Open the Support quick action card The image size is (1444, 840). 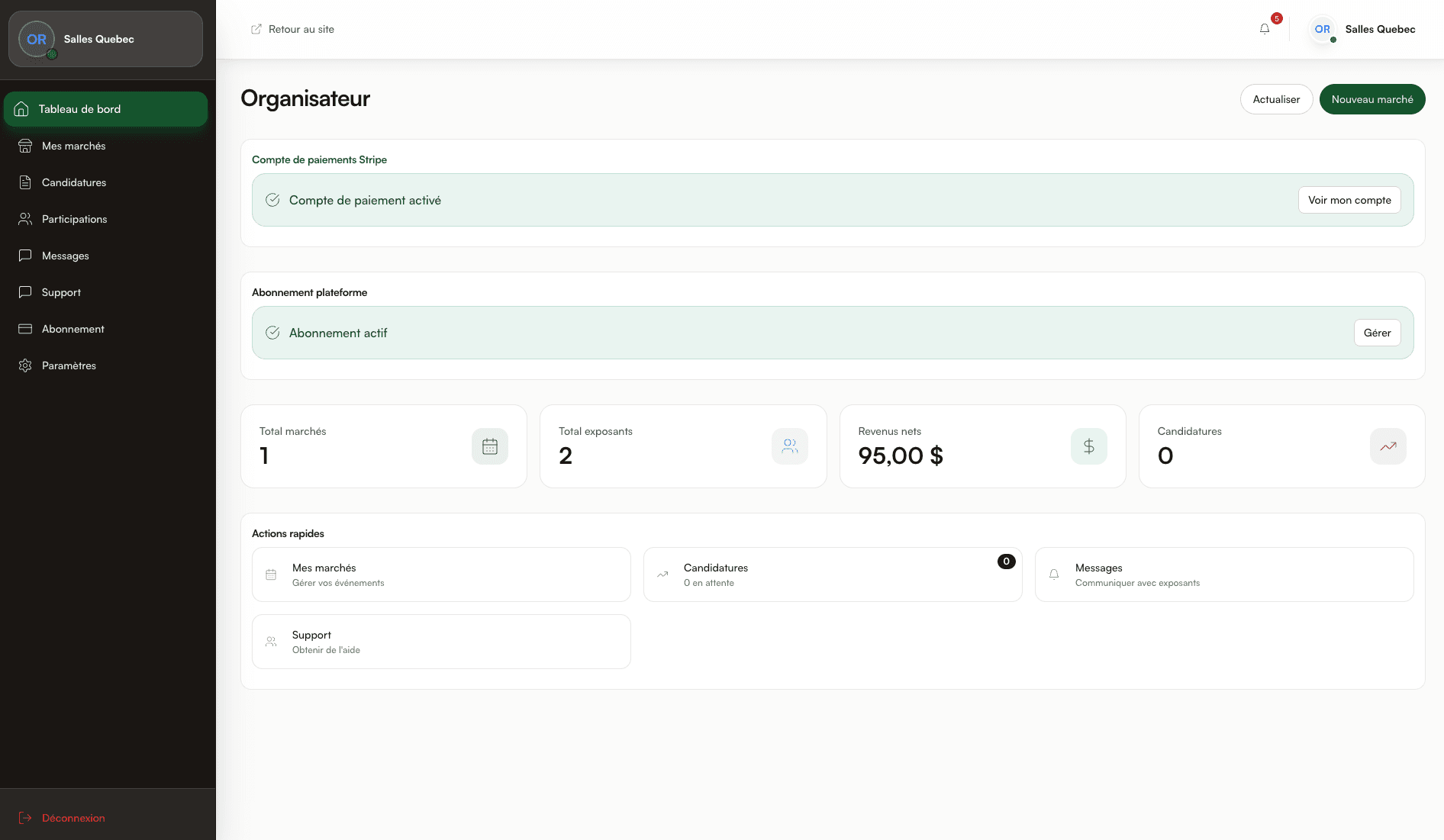tap(441, 642)
